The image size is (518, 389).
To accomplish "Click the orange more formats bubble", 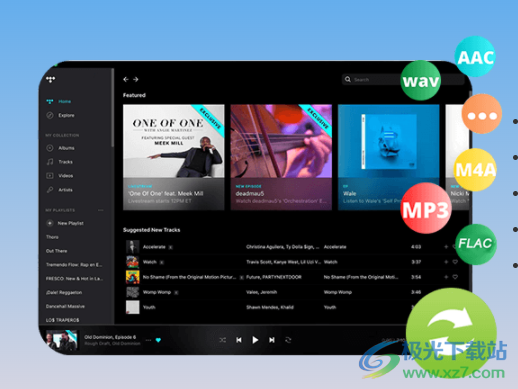I will pyautogui.click(x=482, y=114).
